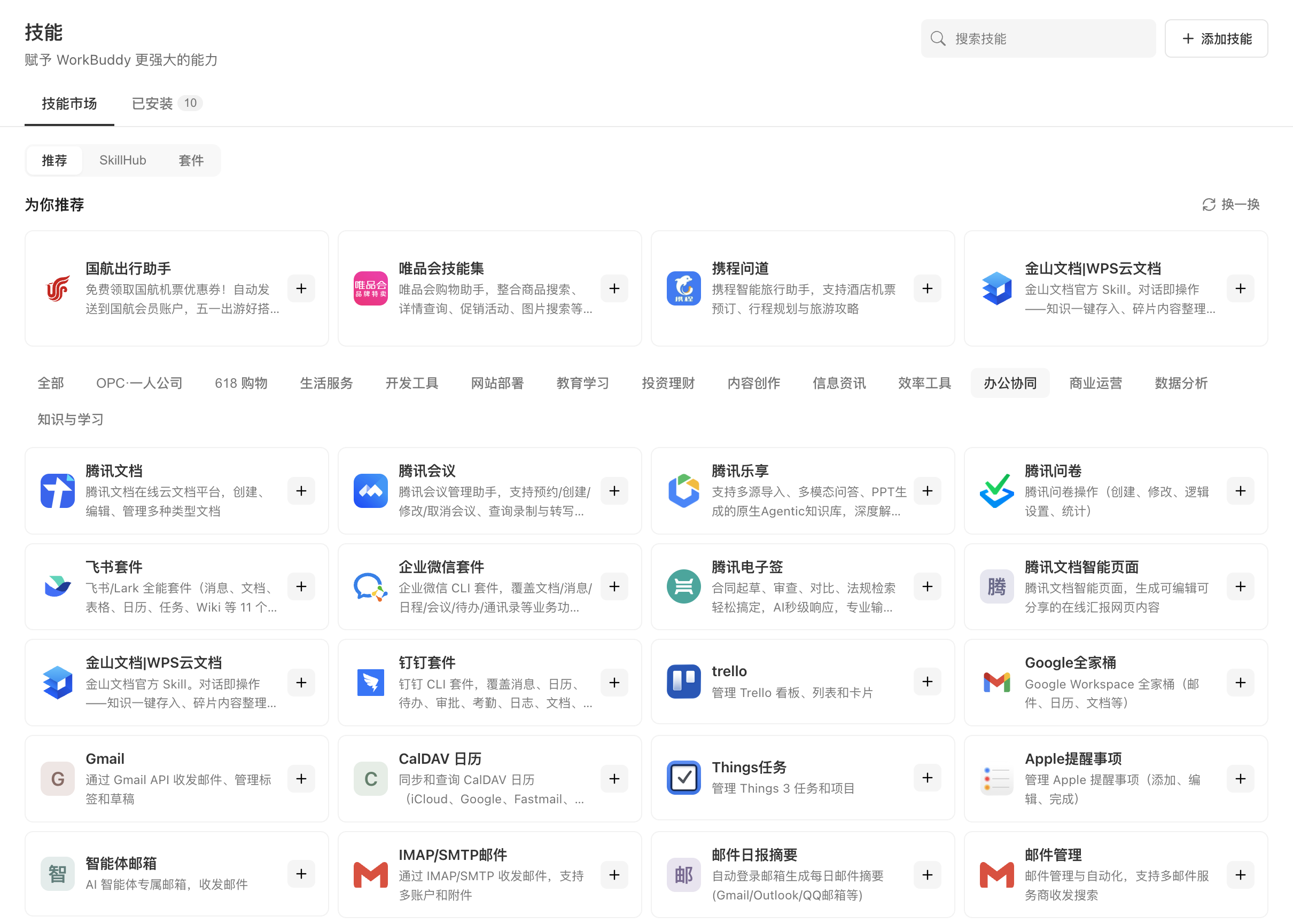Install the 飞书套件 skill with plus
This screenshot has height=924, width=1293.
pyautogui.click(x=301, y=586)
